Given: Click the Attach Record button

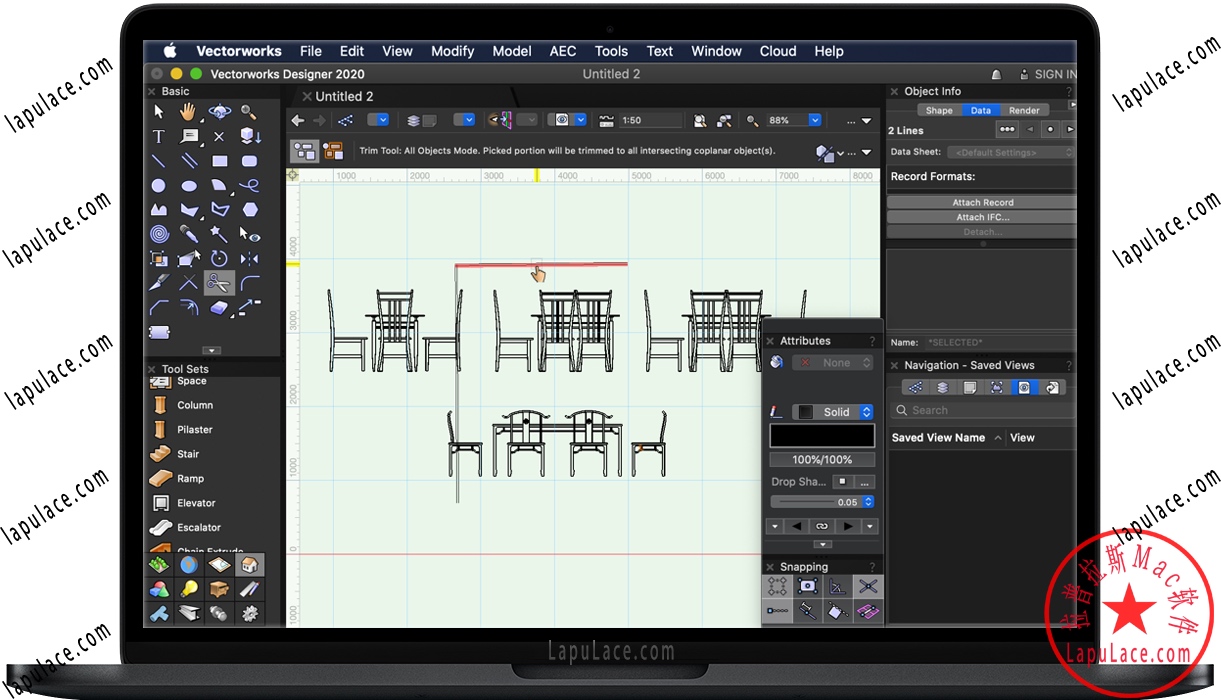Looking at the screenshot, I should click(982, 202).
